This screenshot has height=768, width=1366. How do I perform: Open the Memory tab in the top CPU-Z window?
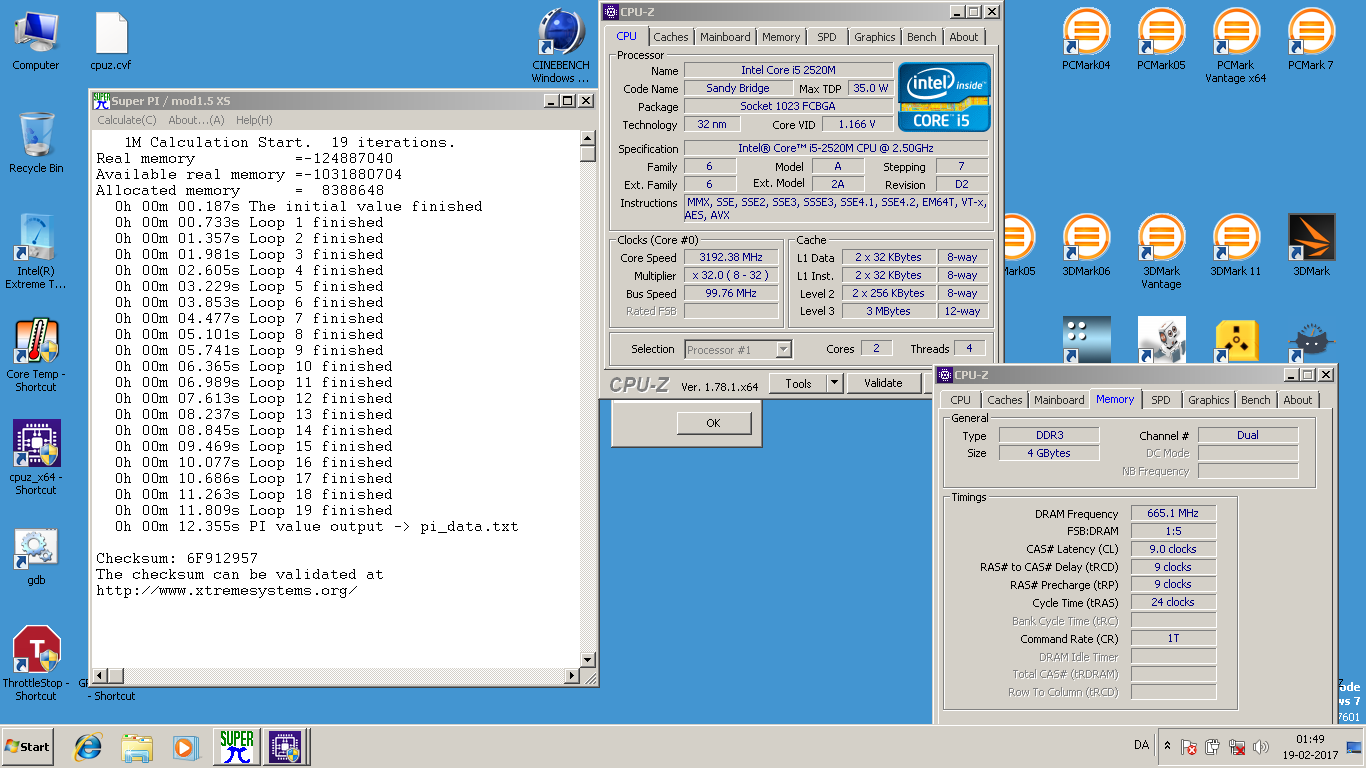tap(781, 37)
